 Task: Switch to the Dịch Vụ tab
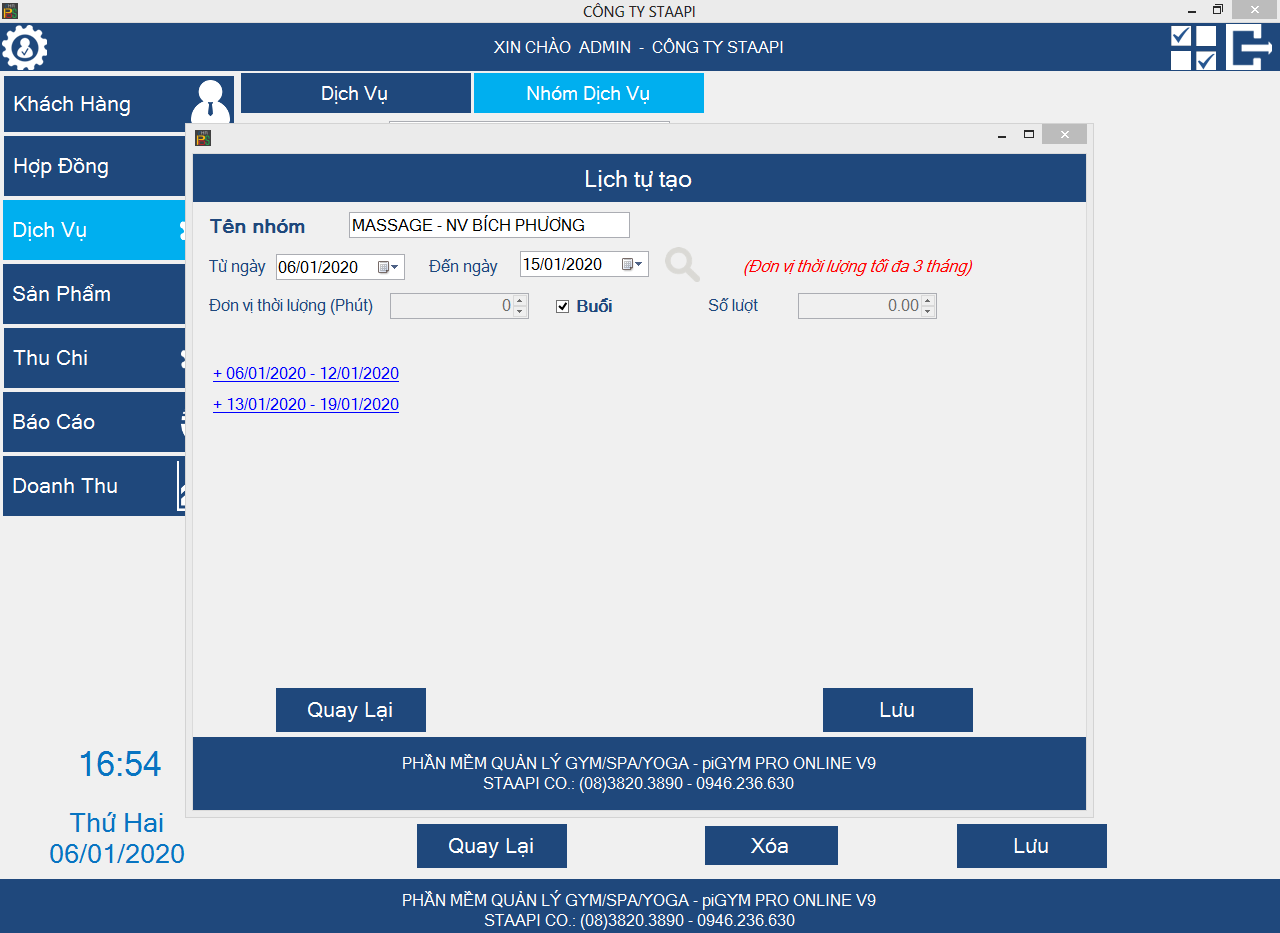coord(355,94)
